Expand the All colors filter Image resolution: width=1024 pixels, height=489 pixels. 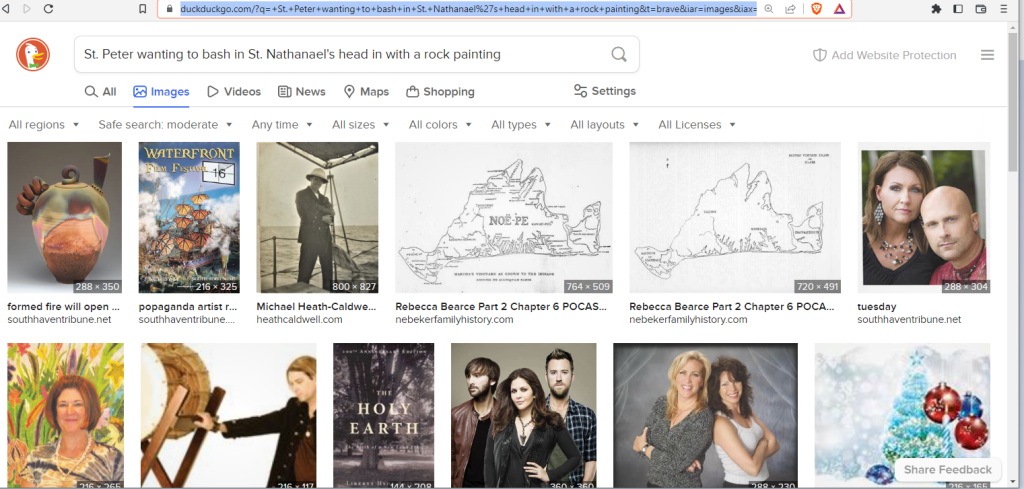click(x=440, y=125)
